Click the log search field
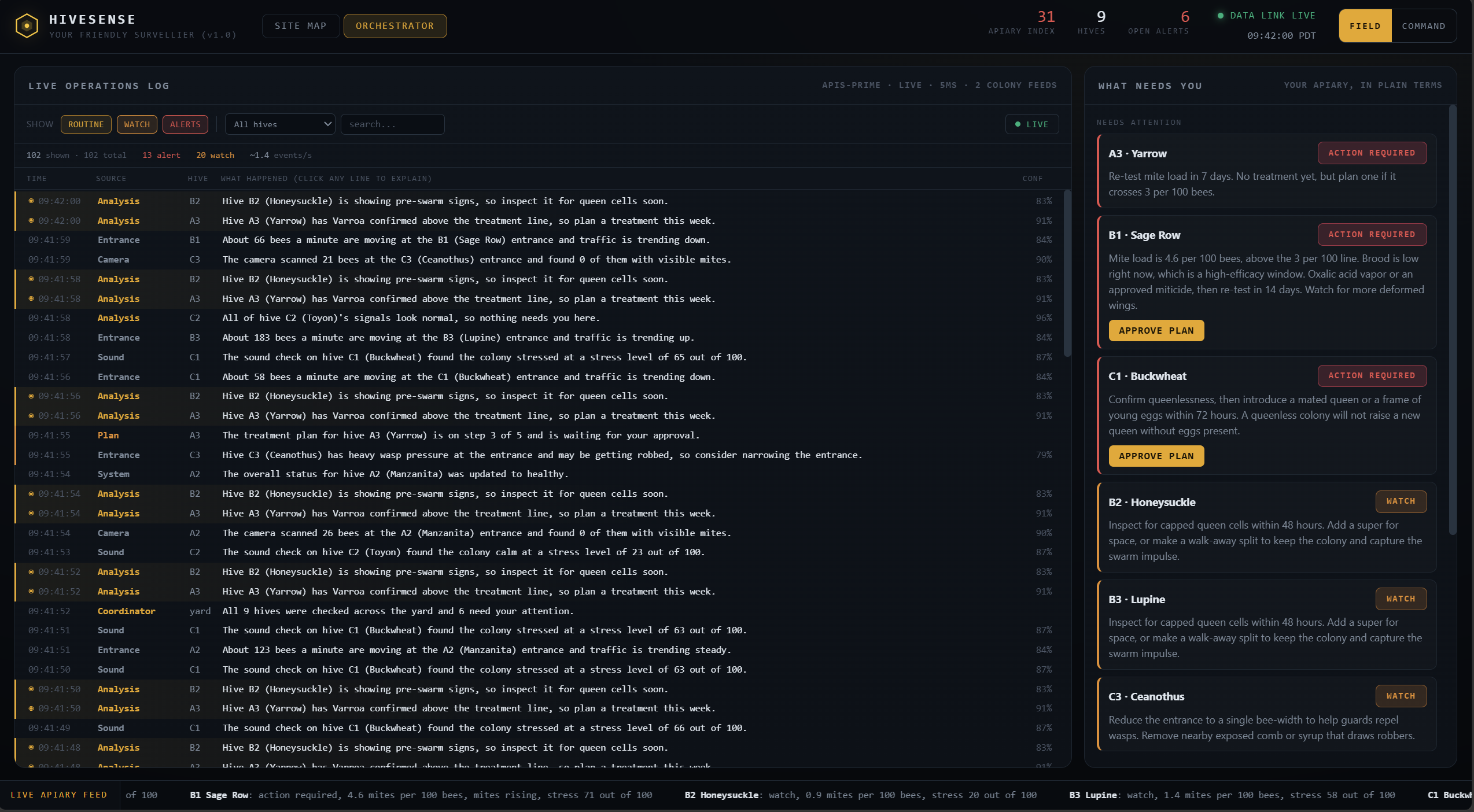 tap(393, 124)
